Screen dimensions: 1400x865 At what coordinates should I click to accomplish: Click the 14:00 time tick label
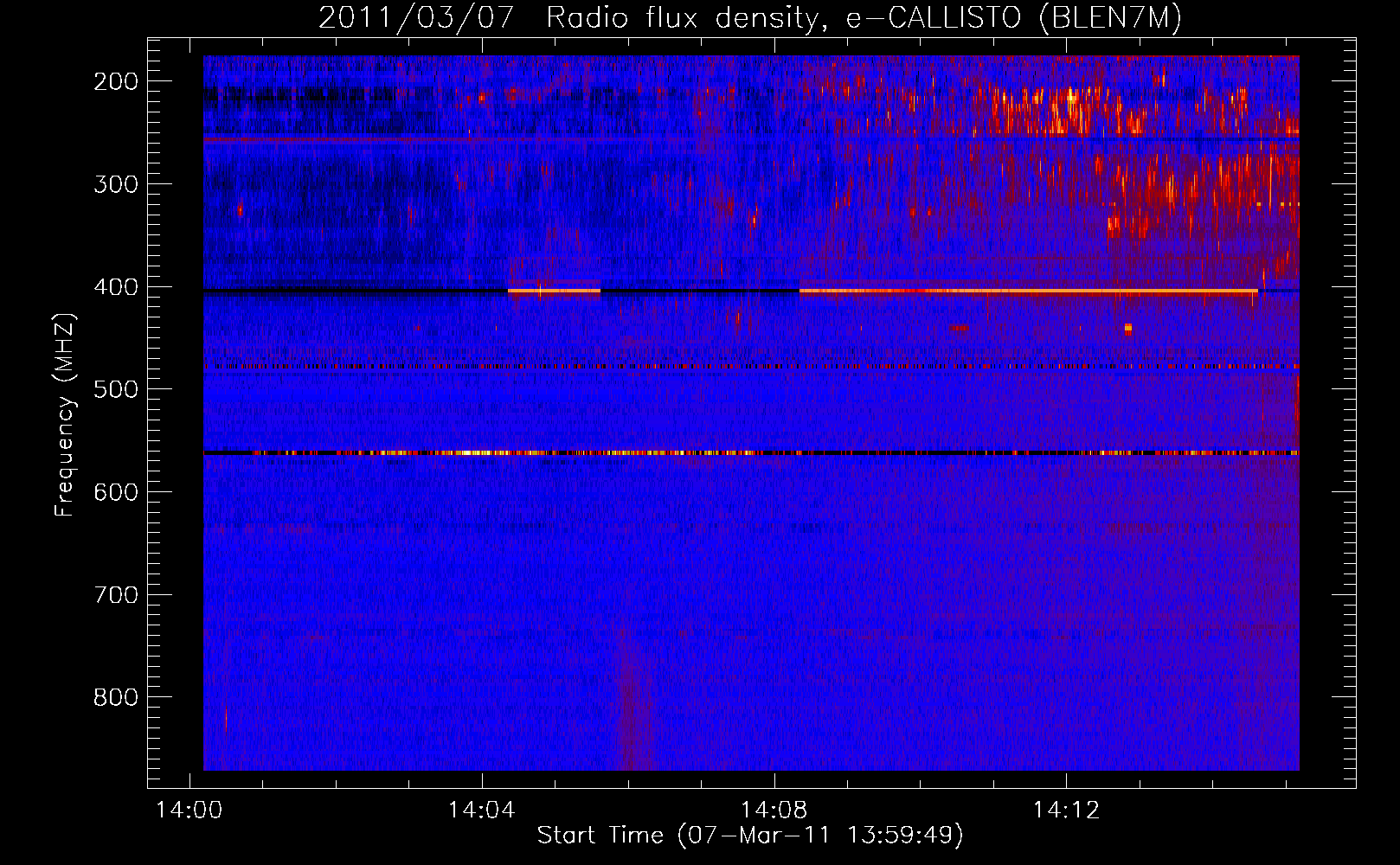point(189,811)
